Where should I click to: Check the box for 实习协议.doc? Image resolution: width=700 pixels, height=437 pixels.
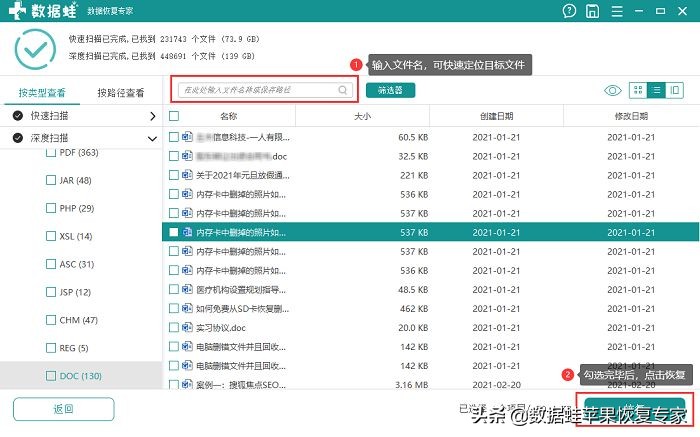coord(174,328)
